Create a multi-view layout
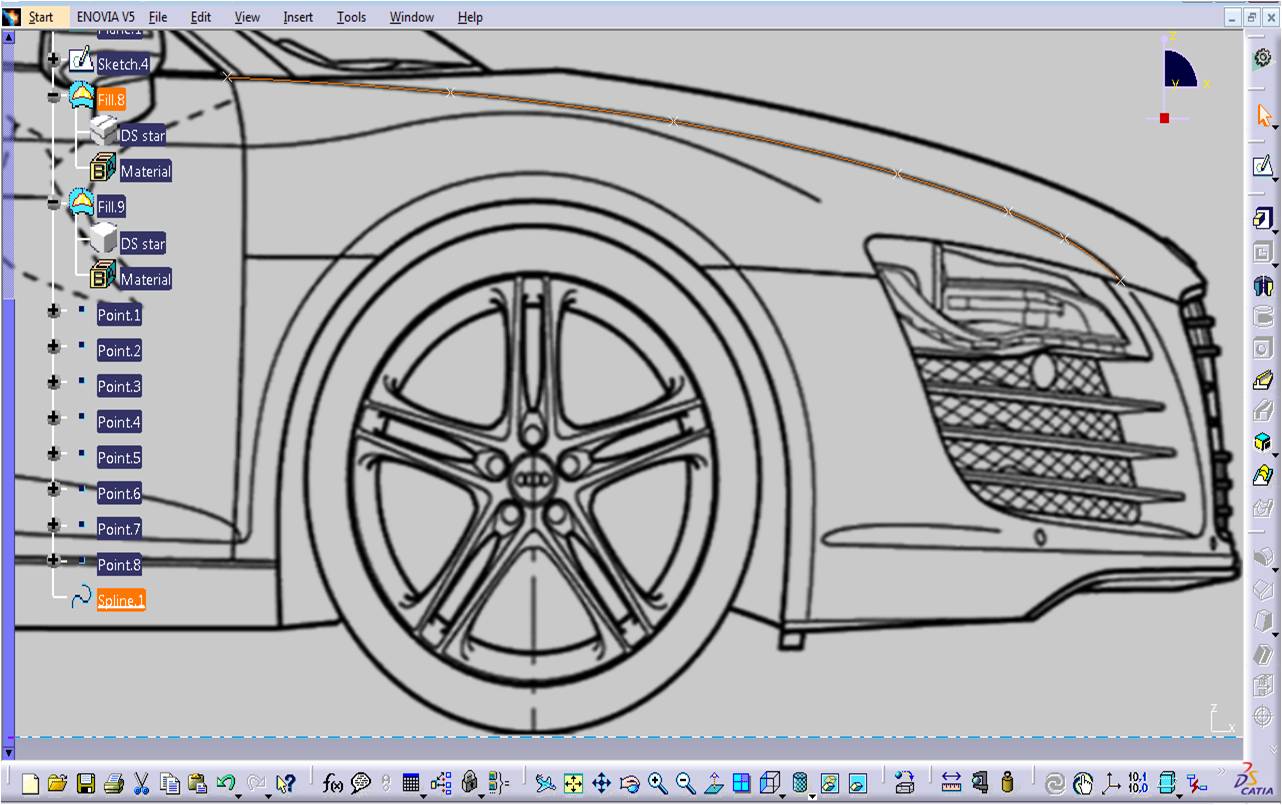This screenshot has height=805, width=1282. click(741, 783)
